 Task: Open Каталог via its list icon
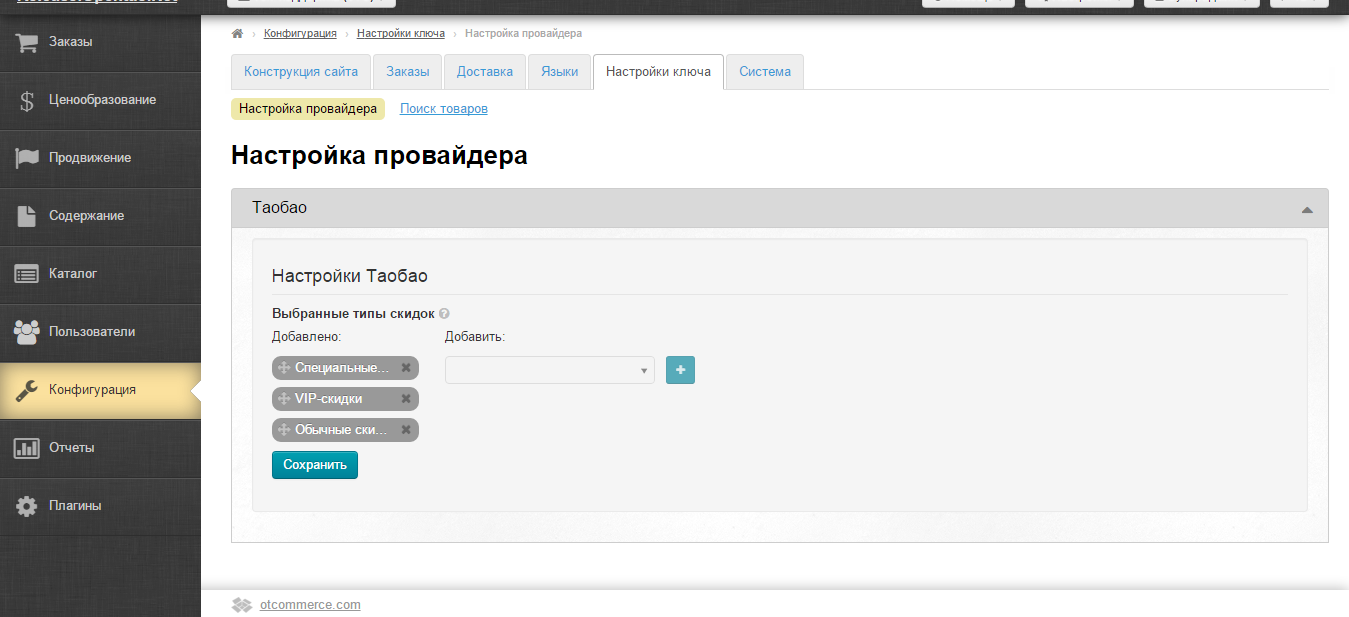27,274
